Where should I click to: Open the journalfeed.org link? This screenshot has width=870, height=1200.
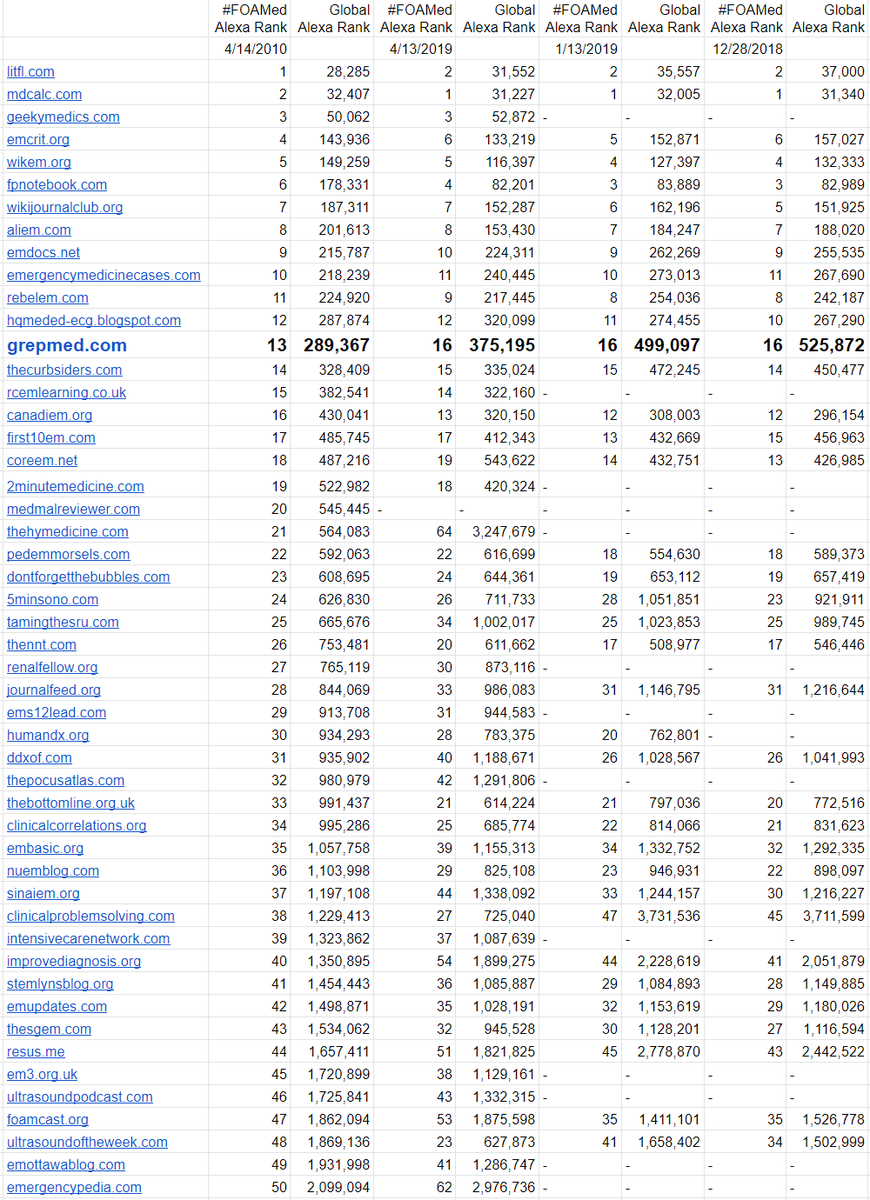point(54,690)
